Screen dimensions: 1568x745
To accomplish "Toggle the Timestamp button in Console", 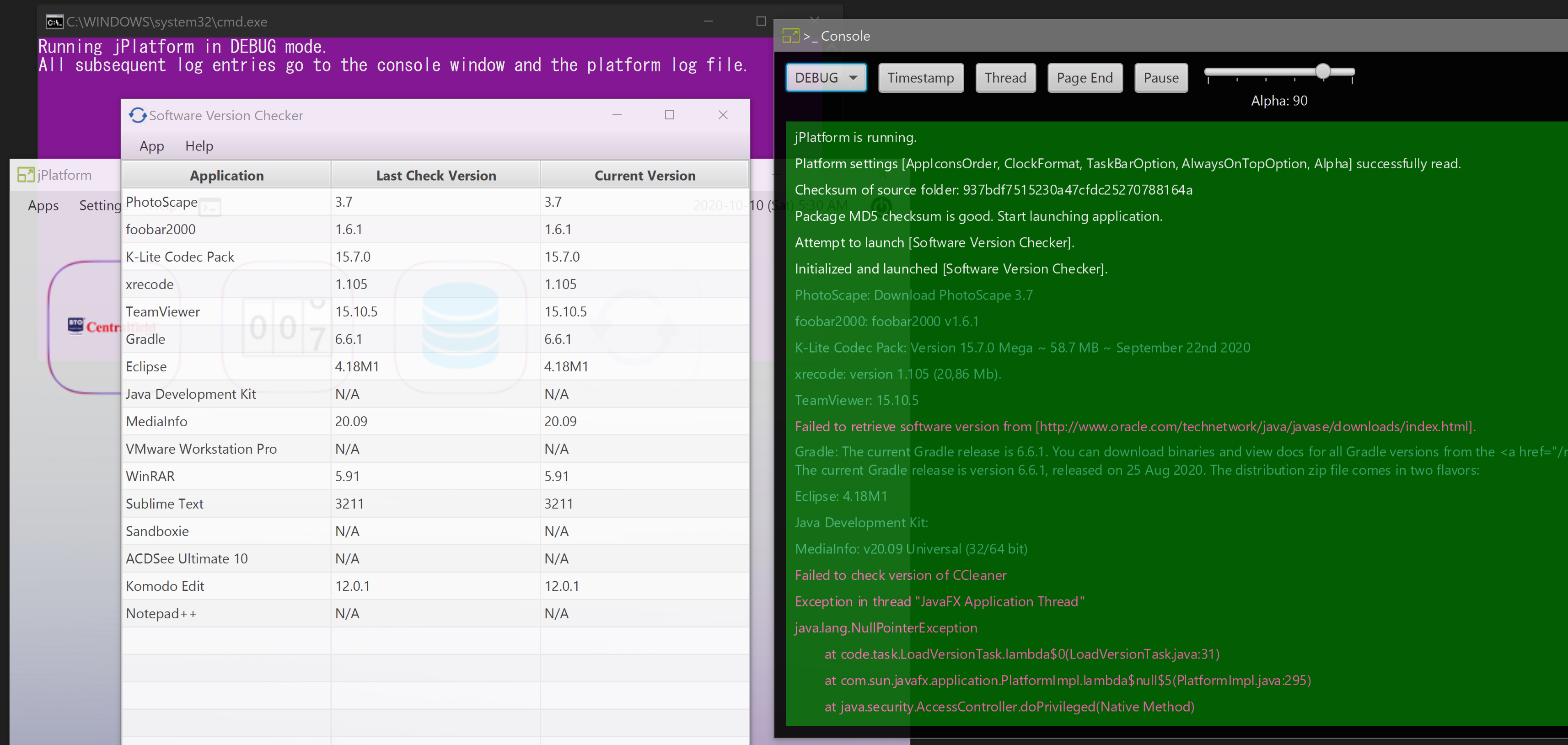I will (x=920, y=78).
